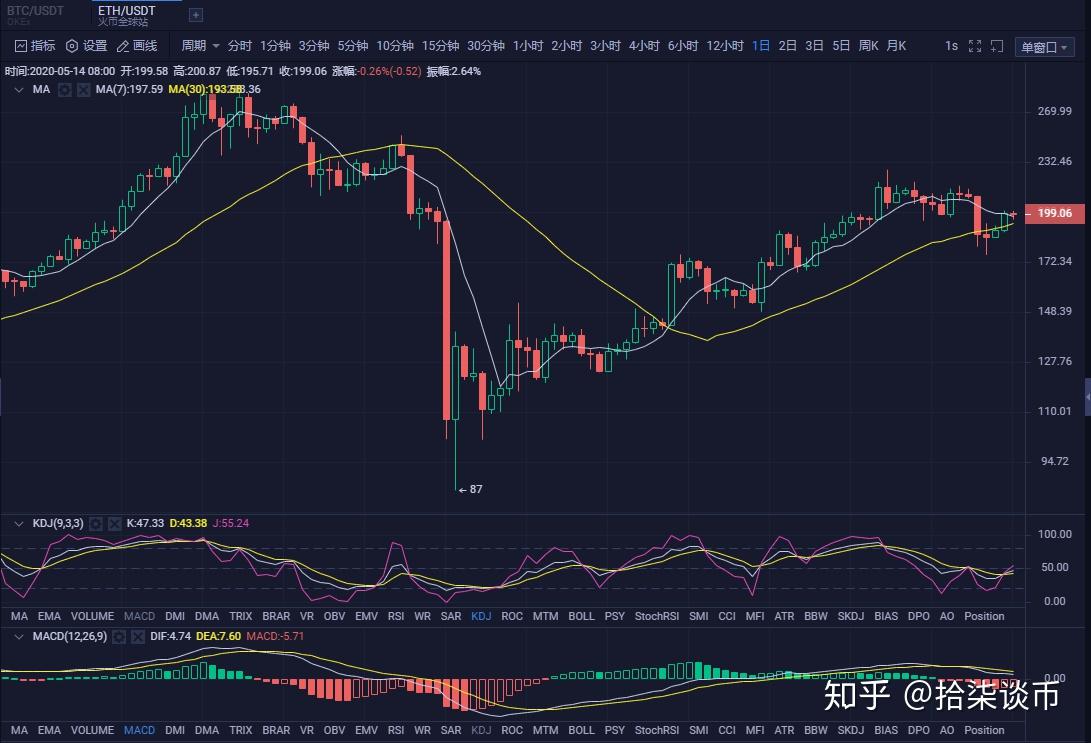Select Position in the upper indicator row

984,616
